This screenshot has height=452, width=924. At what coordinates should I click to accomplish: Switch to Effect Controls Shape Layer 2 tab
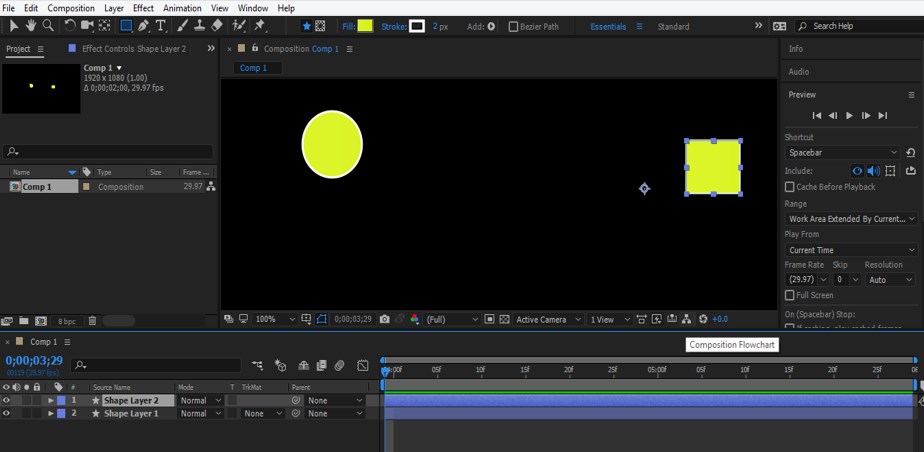pyautogui.click(x=133, y=48)
